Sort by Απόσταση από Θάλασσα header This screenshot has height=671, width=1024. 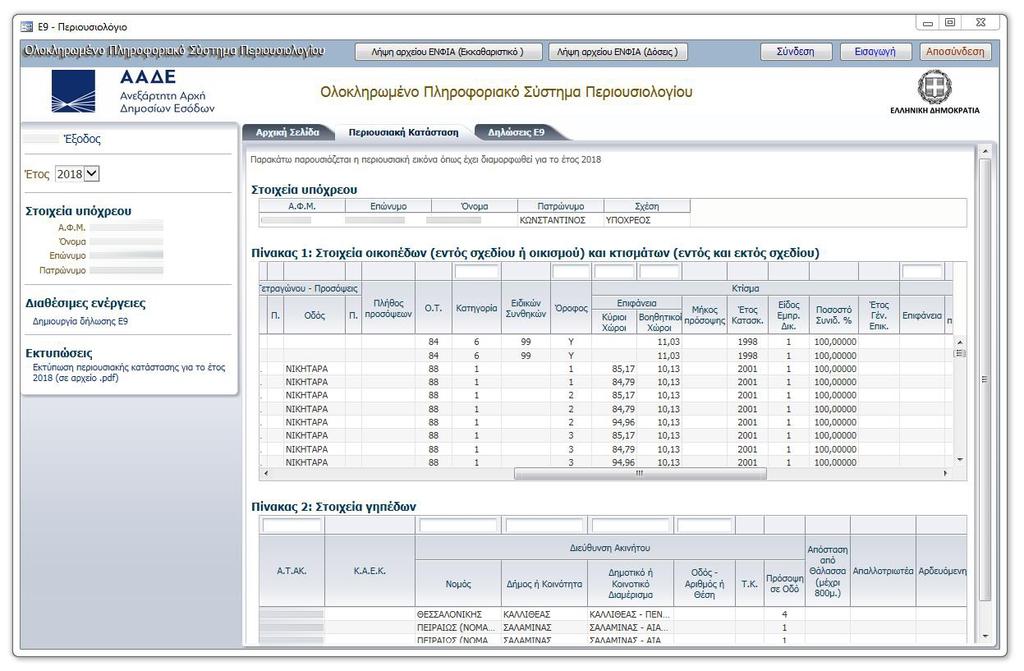[827, 570]
